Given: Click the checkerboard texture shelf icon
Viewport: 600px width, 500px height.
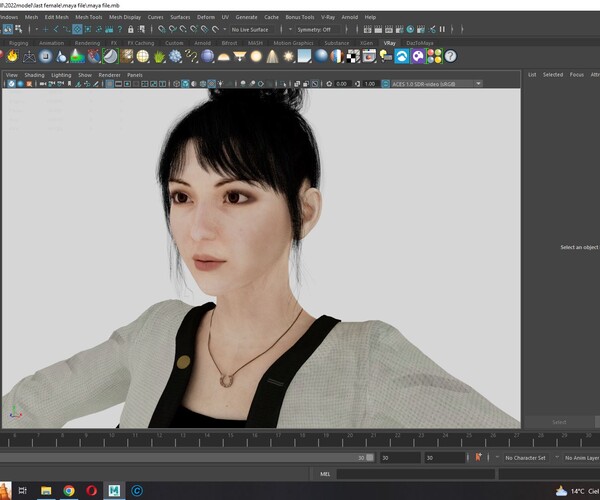Looking at the screenshot, I should 353,56.
